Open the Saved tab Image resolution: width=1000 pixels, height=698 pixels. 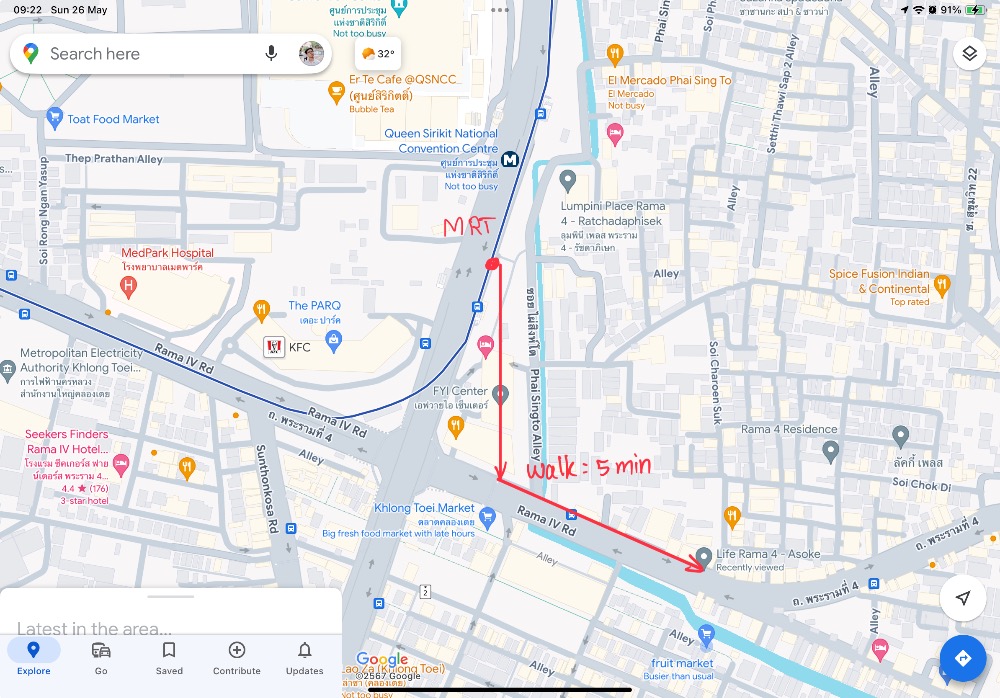pyautogui.click(x=169, y=658)
